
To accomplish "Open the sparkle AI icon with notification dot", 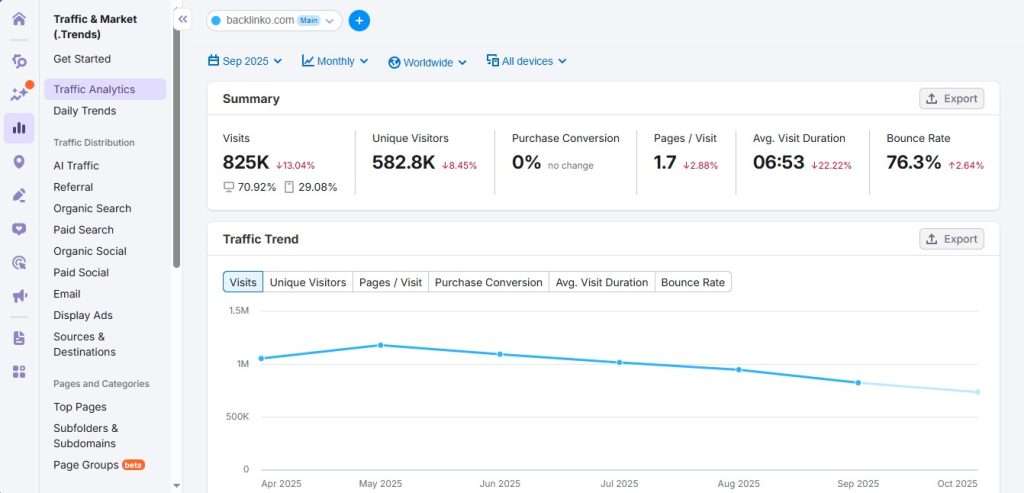I will click(19, 93).
